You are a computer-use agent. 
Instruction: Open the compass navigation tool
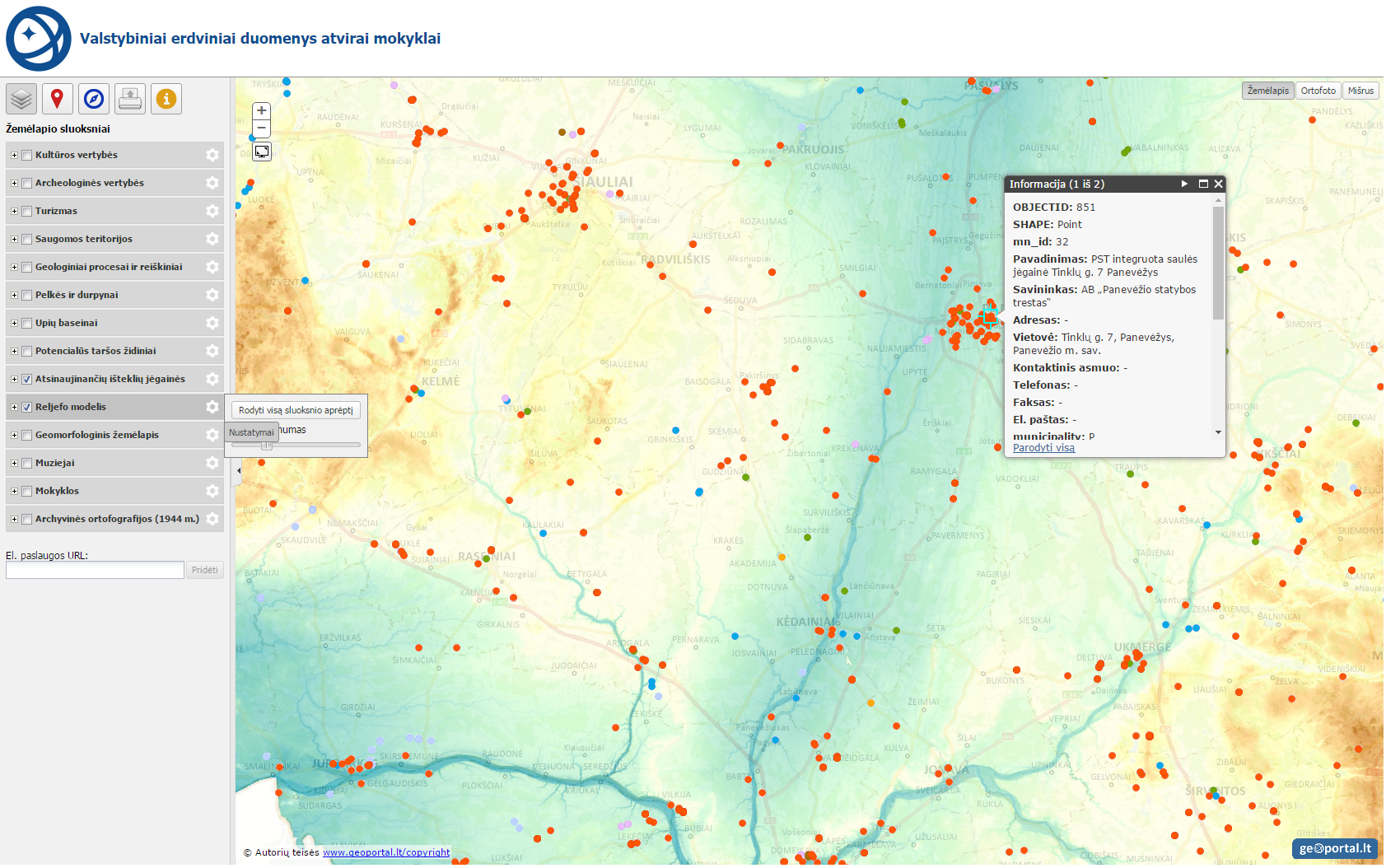[x=94, y=100]
